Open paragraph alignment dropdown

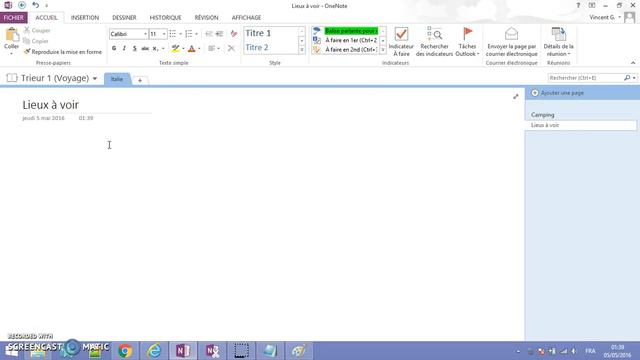point(214,48)
